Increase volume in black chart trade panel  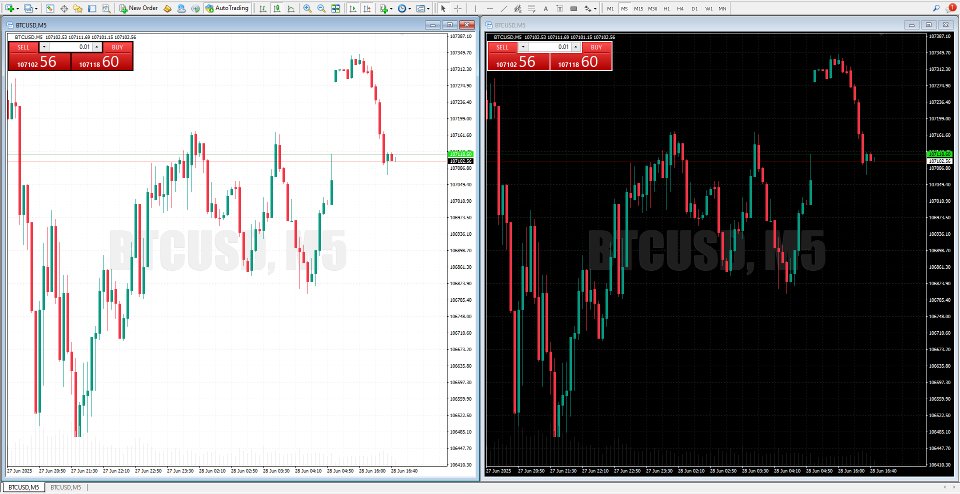[x=575, y=47]
